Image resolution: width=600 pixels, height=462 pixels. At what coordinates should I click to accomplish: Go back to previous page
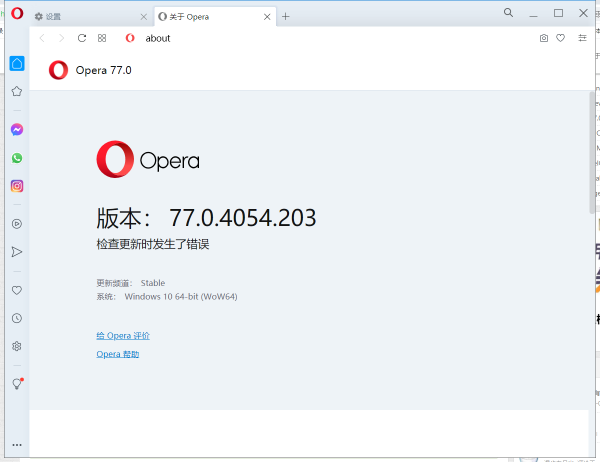pyautogui.click(x=42, y=38)
